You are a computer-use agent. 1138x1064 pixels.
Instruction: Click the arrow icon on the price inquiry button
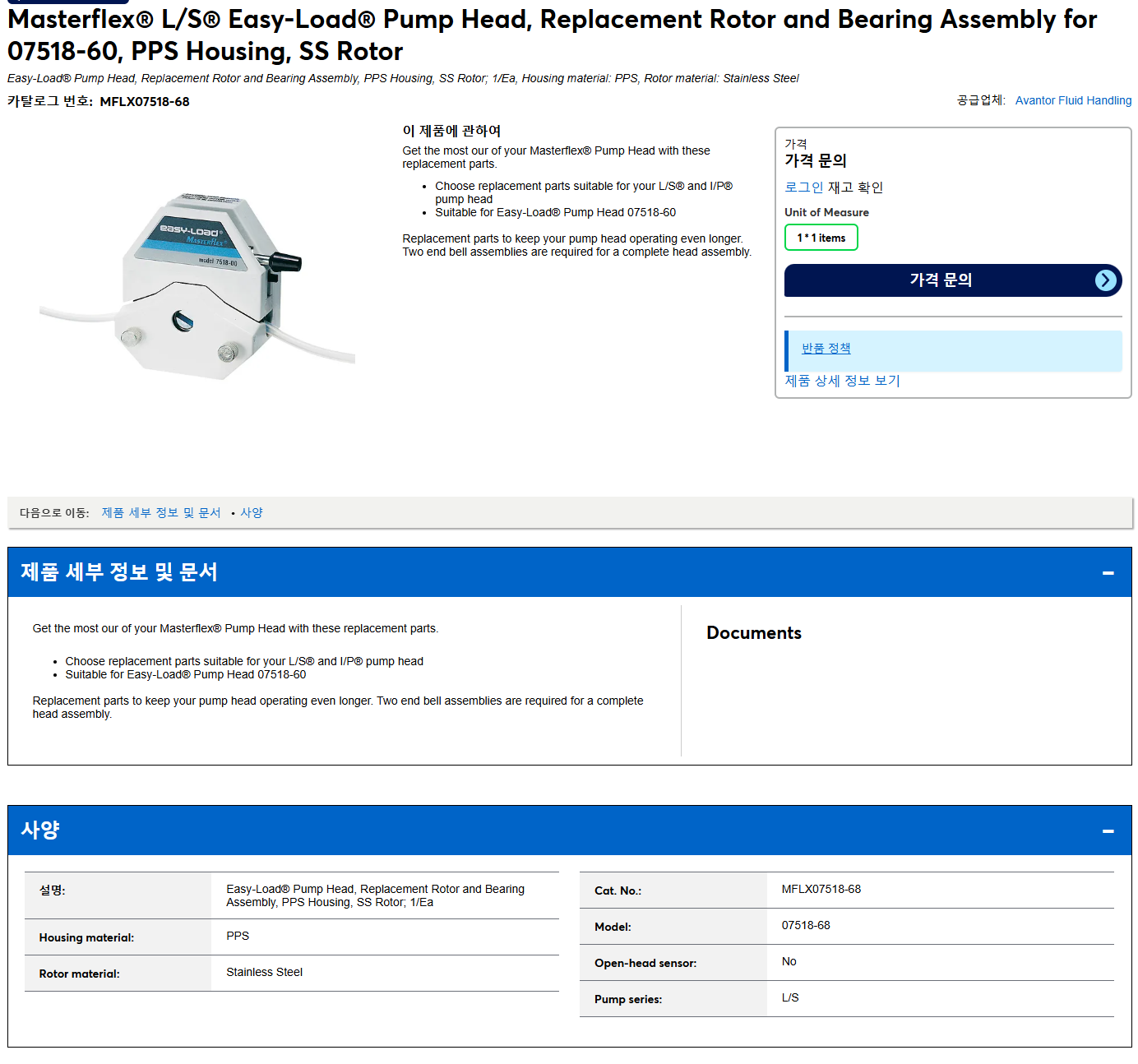(1106, 280)
